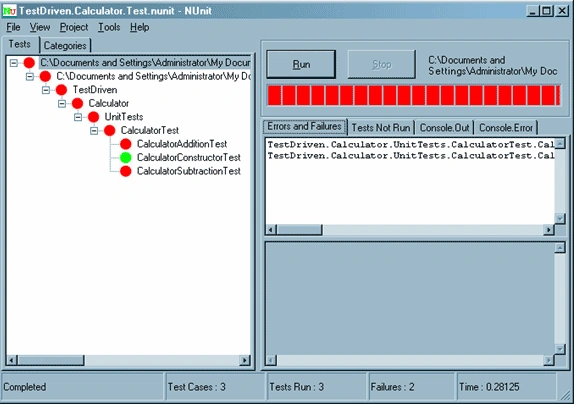Open the Console.Out tab

coord(444,128)
